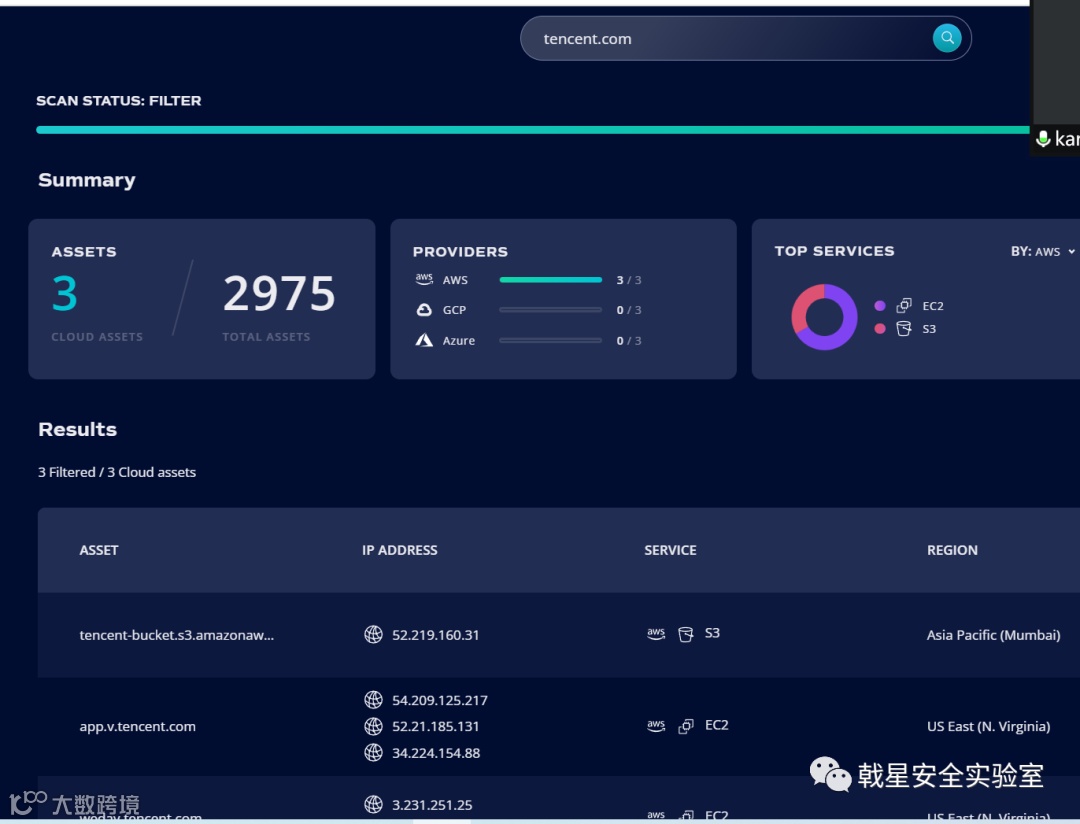Click EC2 instance icon in app.v.tencent.com row
1080x824 pixels.
[x=686, y=726]
